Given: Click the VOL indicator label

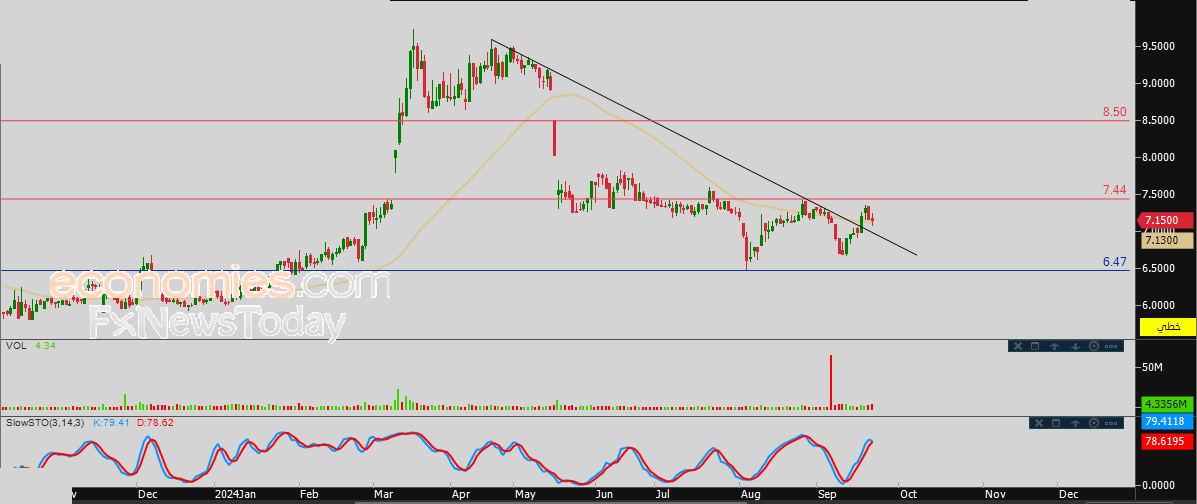Looking at the screenshot, I should click(x=16, y=346).
